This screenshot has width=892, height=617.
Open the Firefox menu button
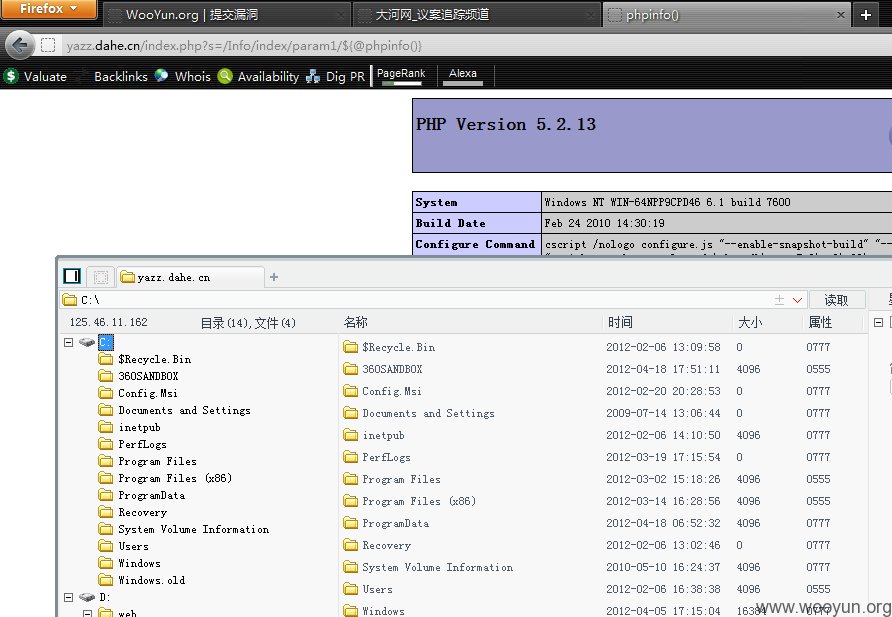tap(48, 9)
